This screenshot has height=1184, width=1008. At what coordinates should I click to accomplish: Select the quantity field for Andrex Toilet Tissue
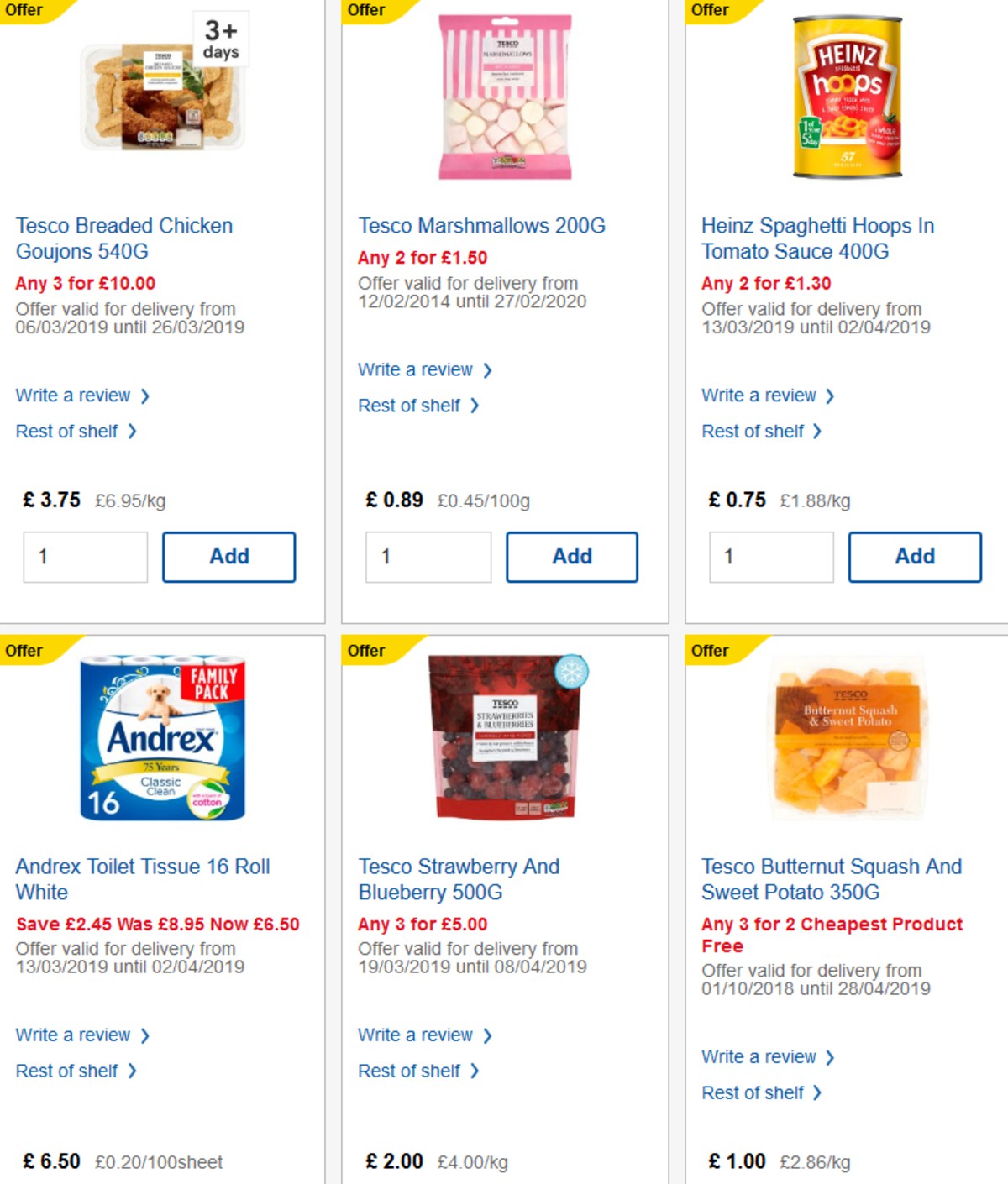tap(84, 1180)
